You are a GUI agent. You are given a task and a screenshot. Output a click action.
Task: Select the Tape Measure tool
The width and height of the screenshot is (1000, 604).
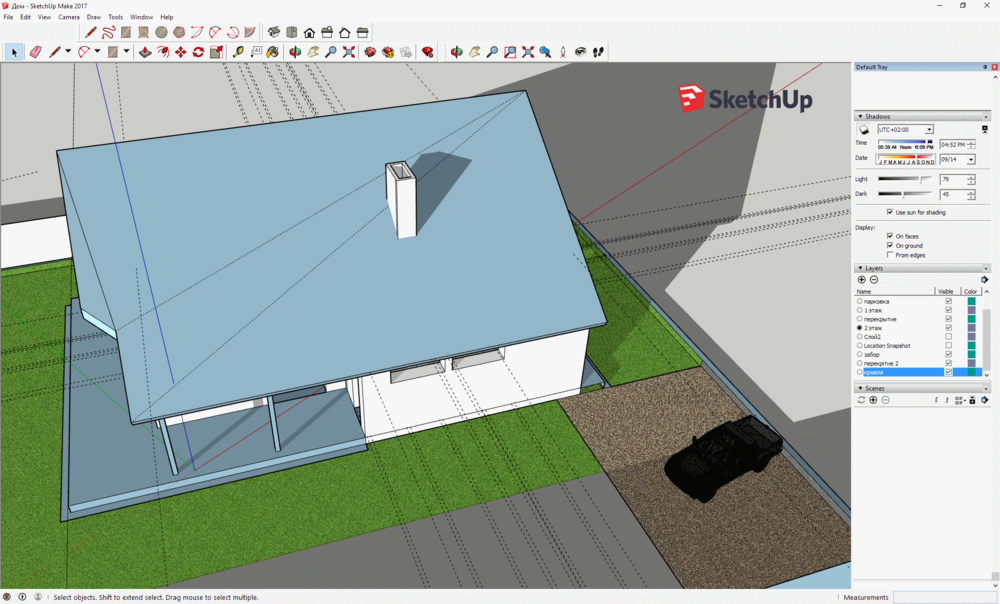click(238, 52)
